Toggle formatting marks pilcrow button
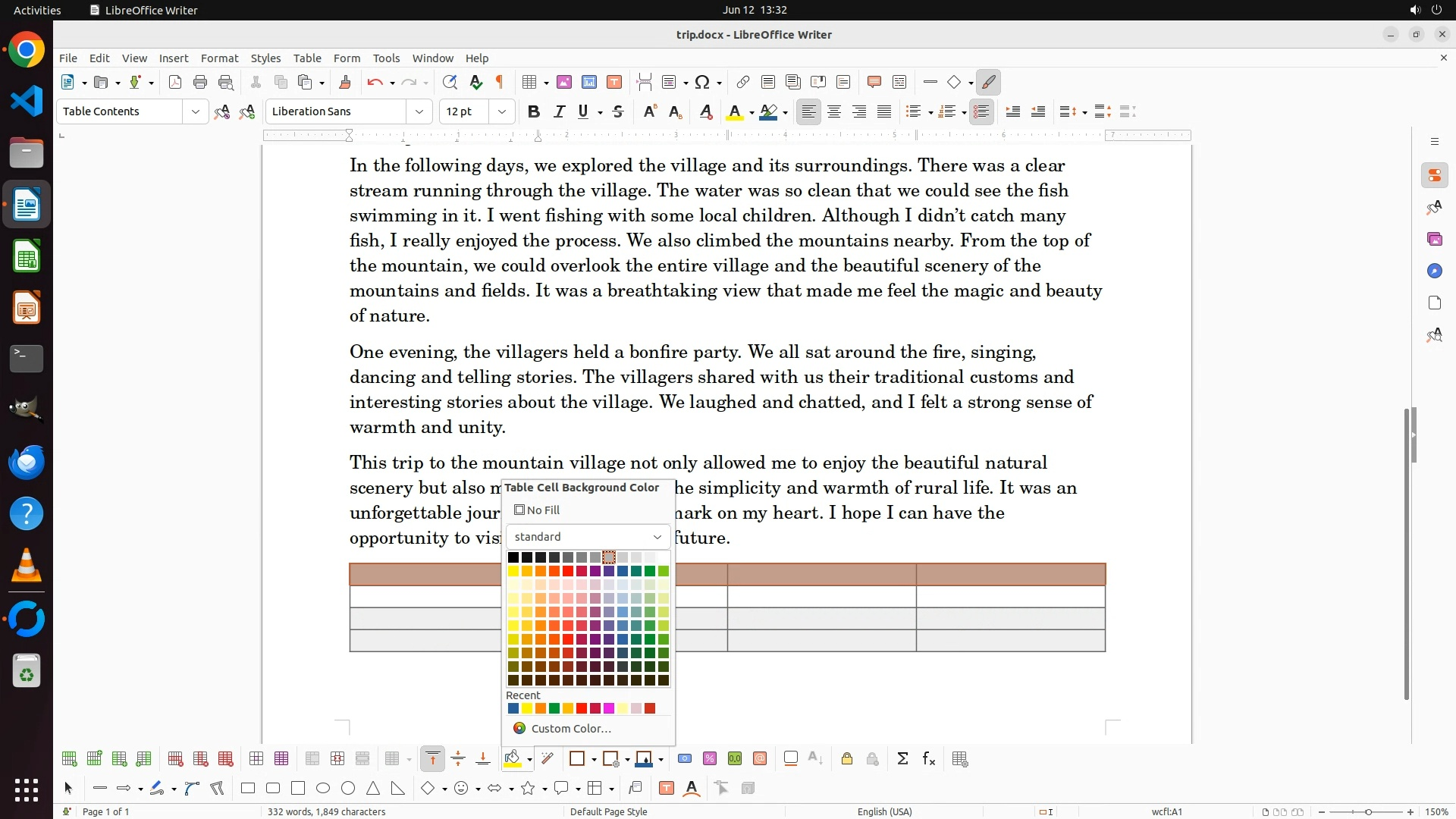The width and height of the screenshot is (1456, 819). point(500,83)
